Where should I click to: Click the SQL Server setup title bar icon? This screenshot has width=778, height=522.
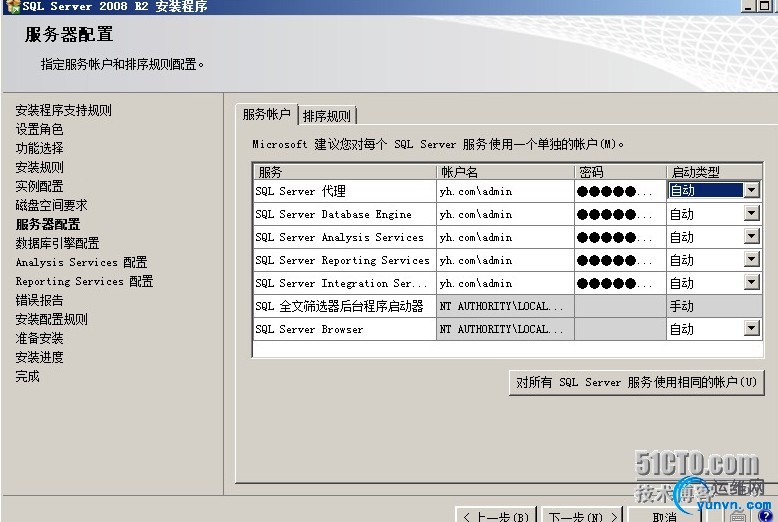(x=12, y=7)
